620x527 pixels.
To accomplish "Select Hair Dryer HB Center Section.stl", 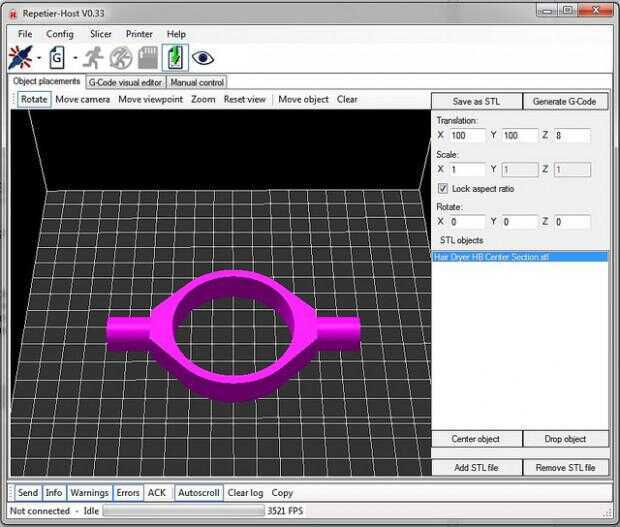I will tap(520, 257).
